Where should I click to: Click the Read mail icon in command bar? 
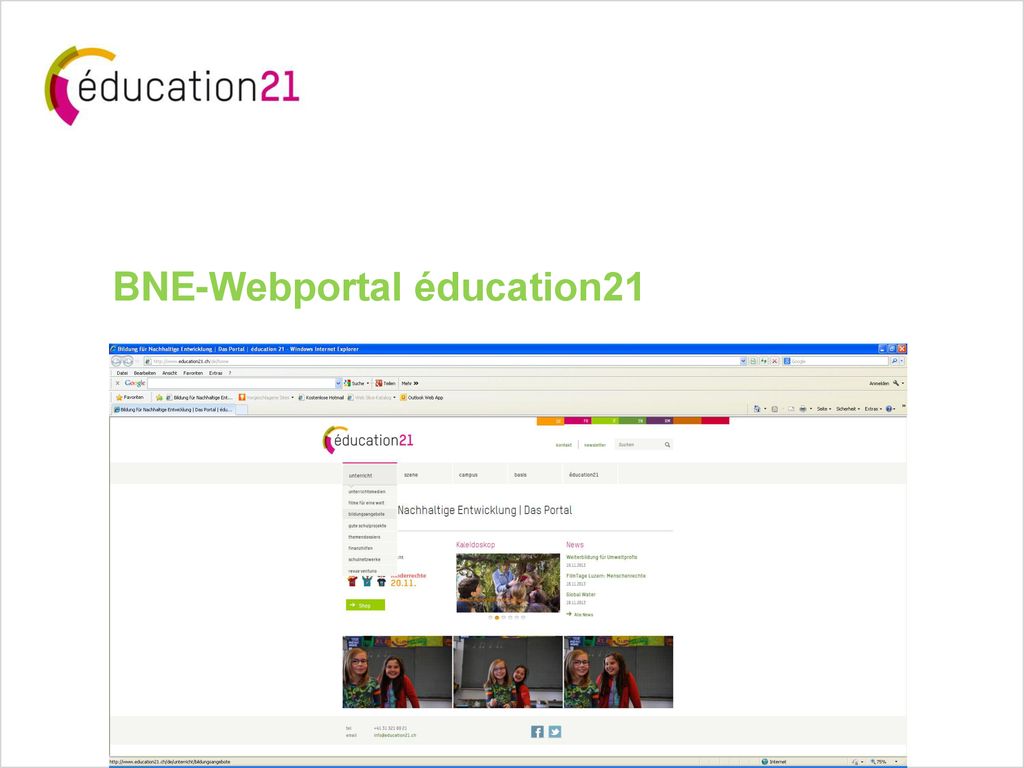pyautogui.click(x=790, y=409)
